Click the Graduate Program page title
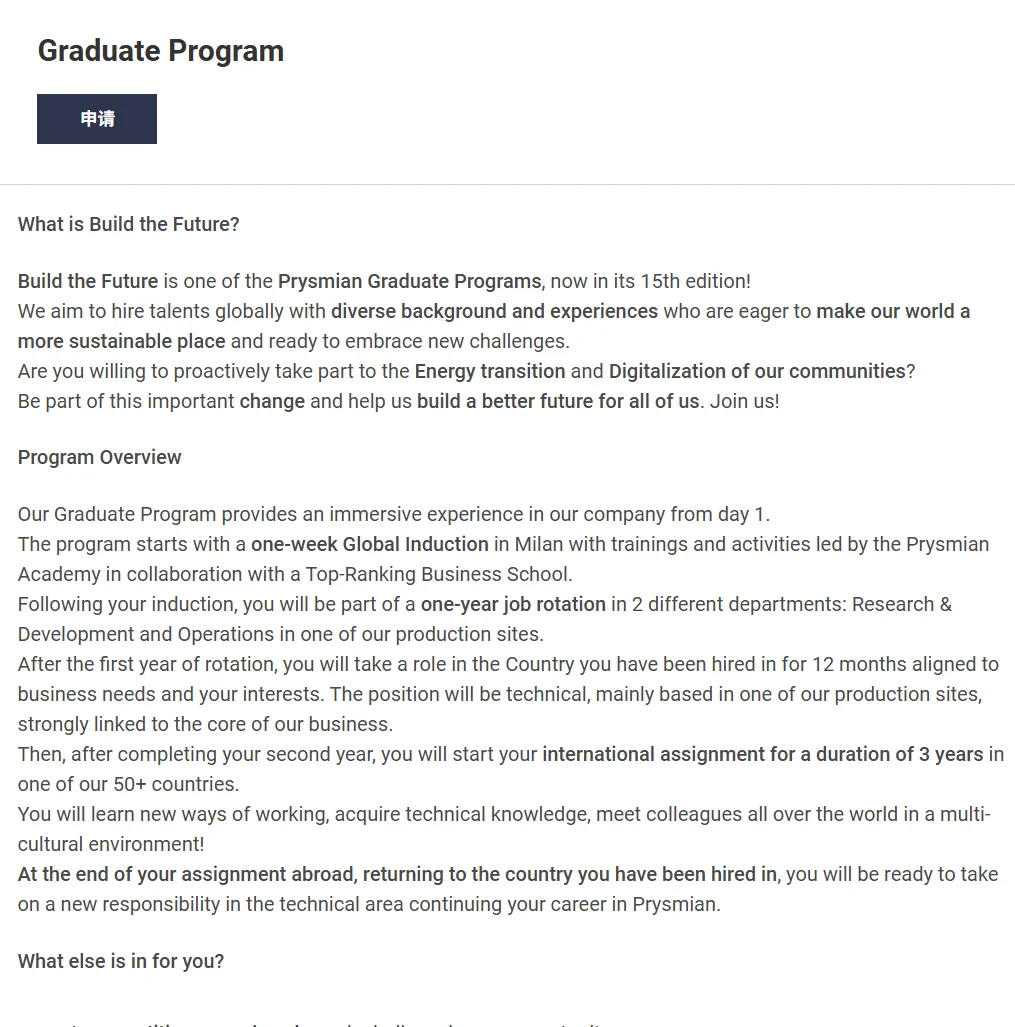Screen dimensions: 1015x1027 [161, 51]
